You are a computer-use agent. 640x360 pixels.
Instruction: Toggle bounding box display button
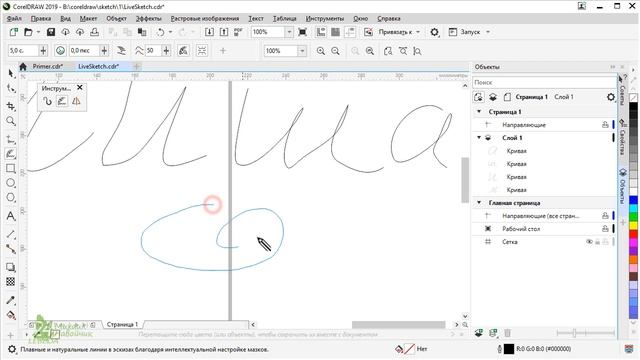[x=202, y=51]
